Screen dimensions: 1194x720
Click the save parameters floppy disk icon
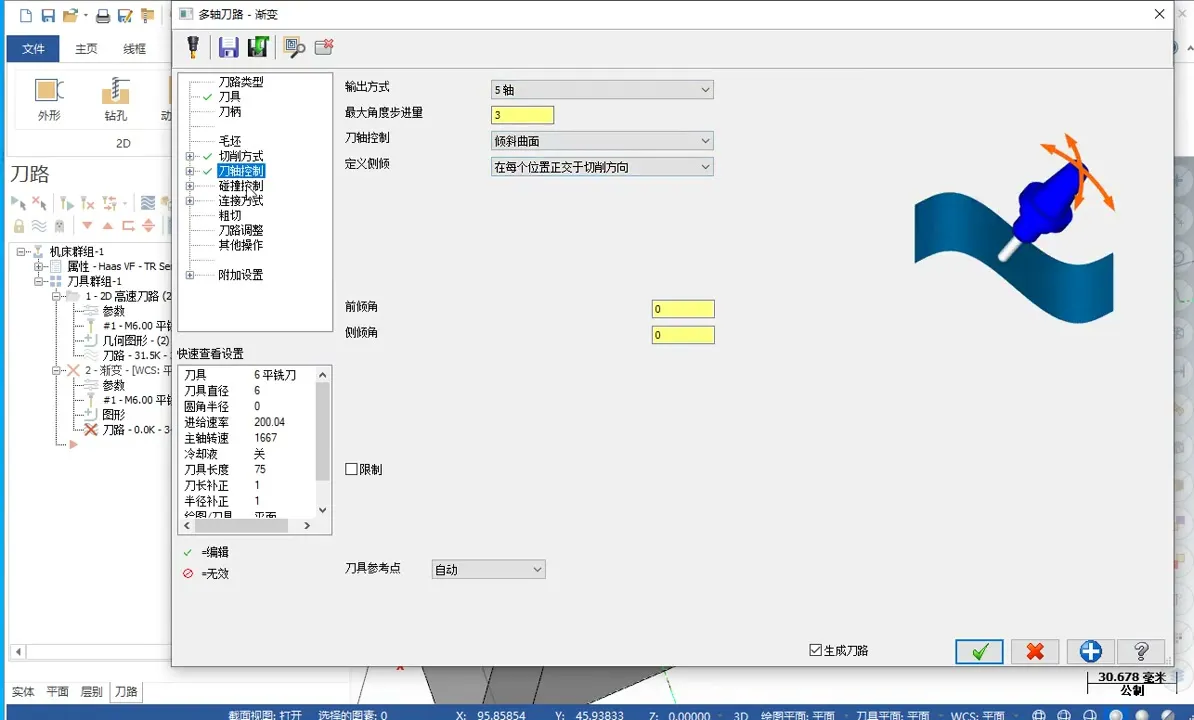[229, 46]
